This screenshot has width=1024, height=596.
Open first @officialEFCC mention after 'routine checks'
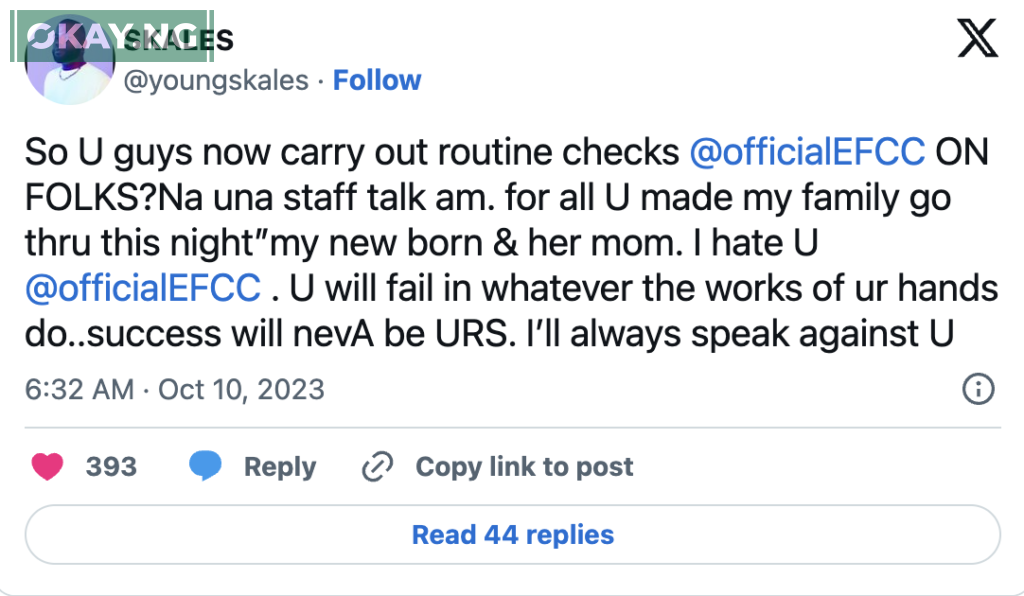[807, 152]
